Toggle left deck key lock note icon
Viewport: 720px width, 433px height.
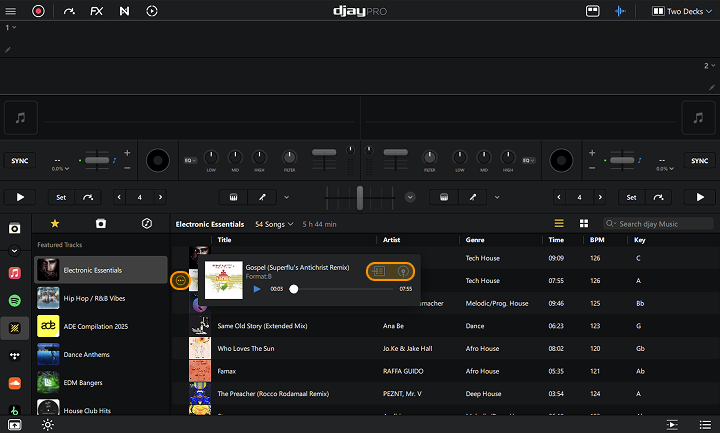(x=114, y=160)
